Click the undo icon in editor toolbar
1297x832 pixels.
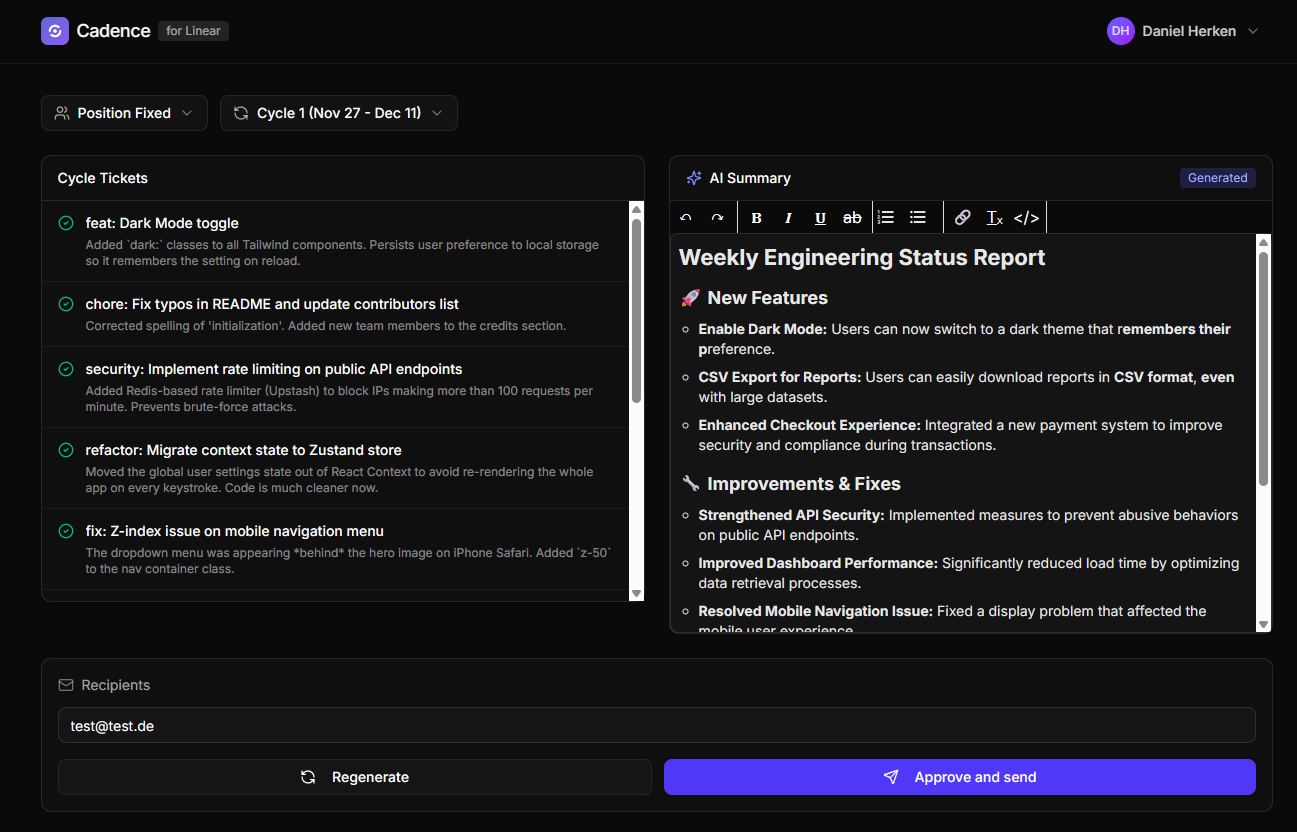tap(686, 218)
